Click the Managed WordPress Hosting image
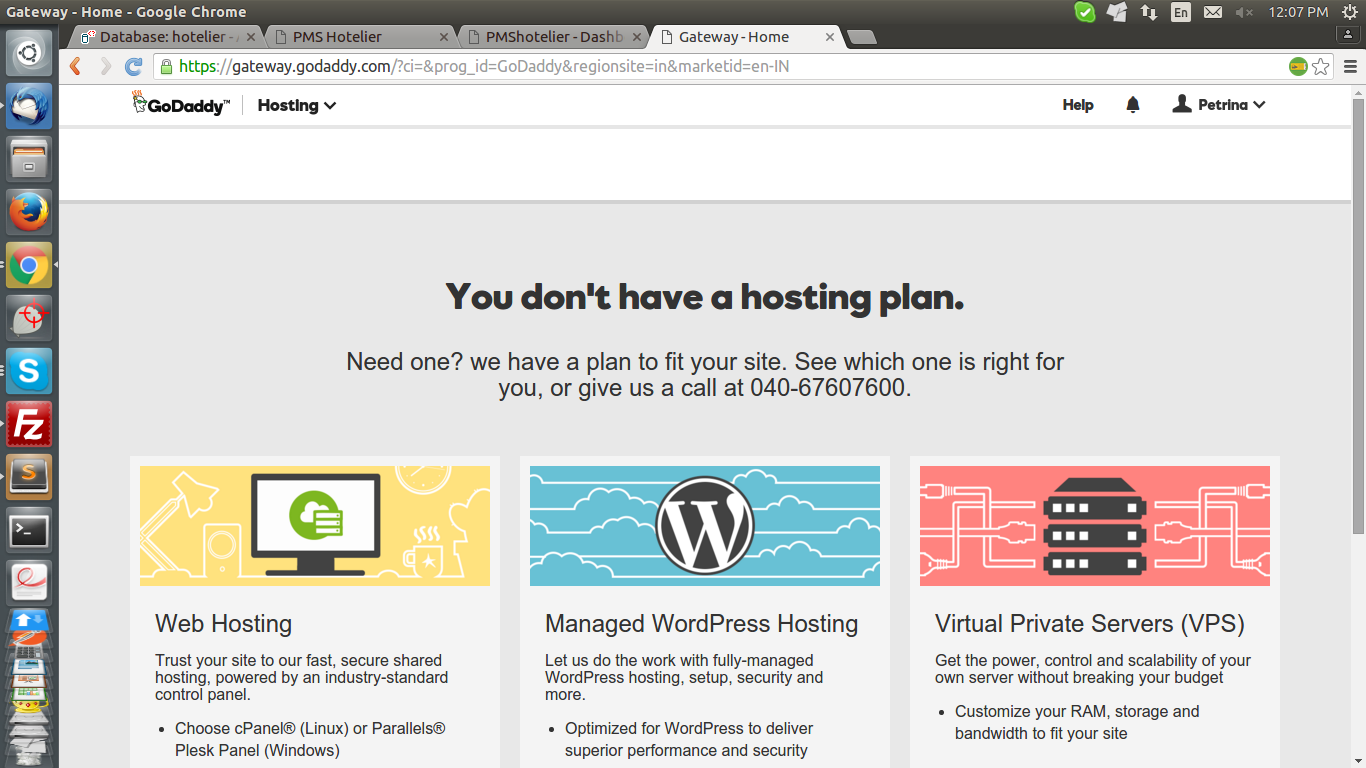The height and width of the screenshot is (768, 1366). click(x=704, y=526)
